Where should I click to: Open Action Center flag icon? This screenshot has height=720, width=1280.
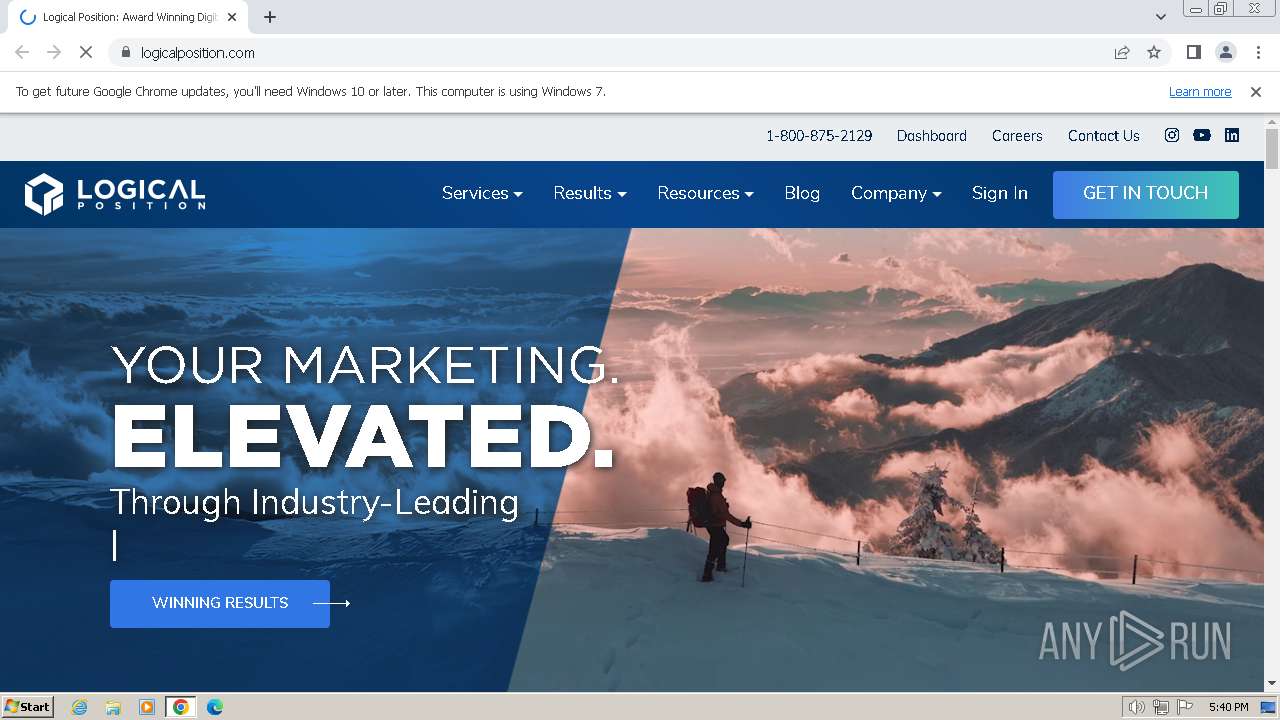click(x=1185, y=707)
